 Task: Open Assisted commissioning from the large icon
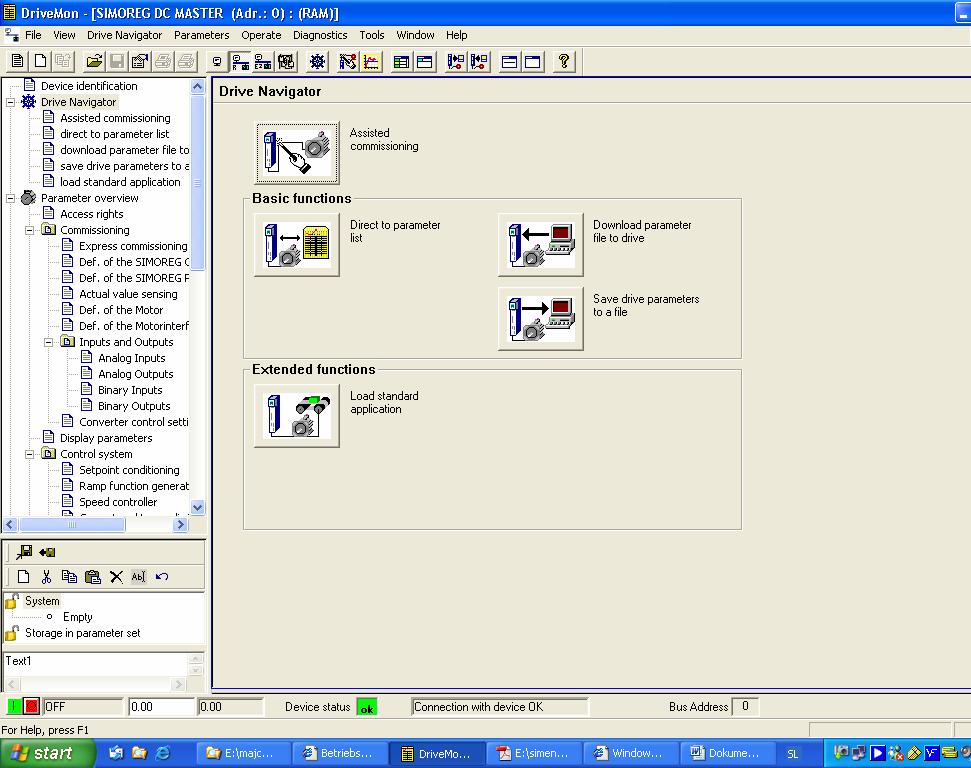click(x=297, y=153)
